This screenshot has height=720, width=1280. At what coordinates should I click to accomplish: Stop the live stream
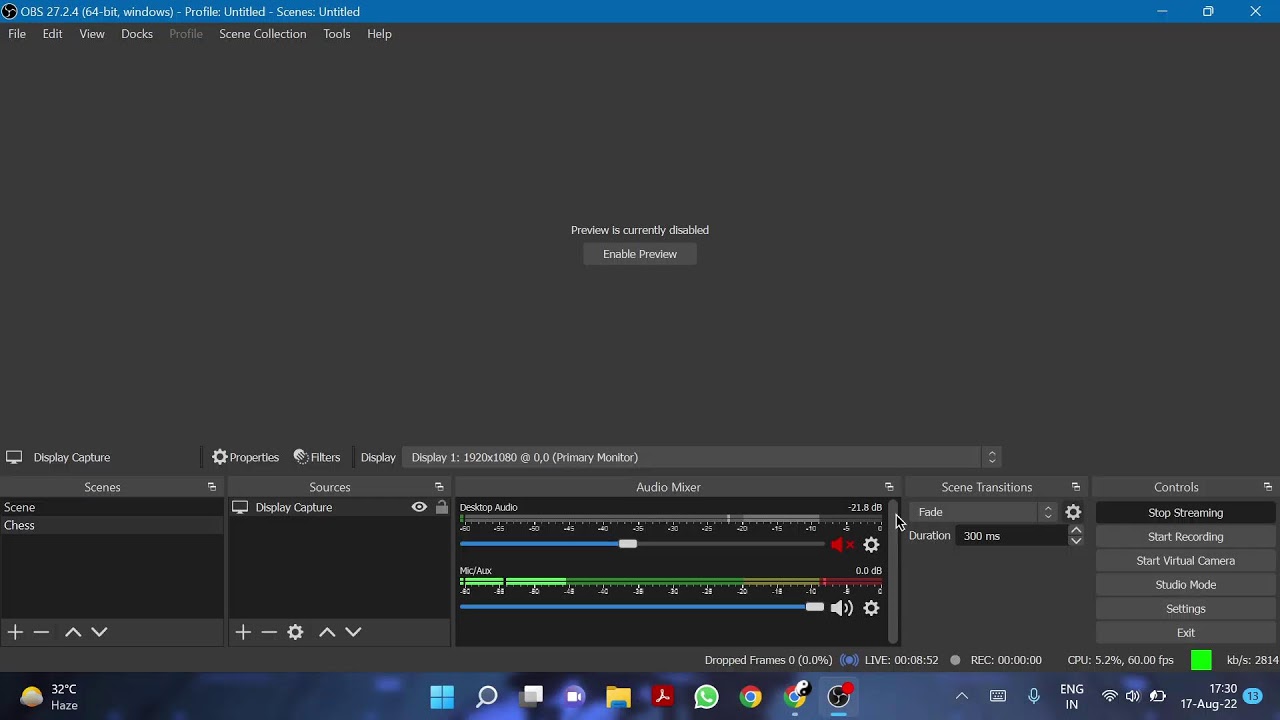point(1186,513)
